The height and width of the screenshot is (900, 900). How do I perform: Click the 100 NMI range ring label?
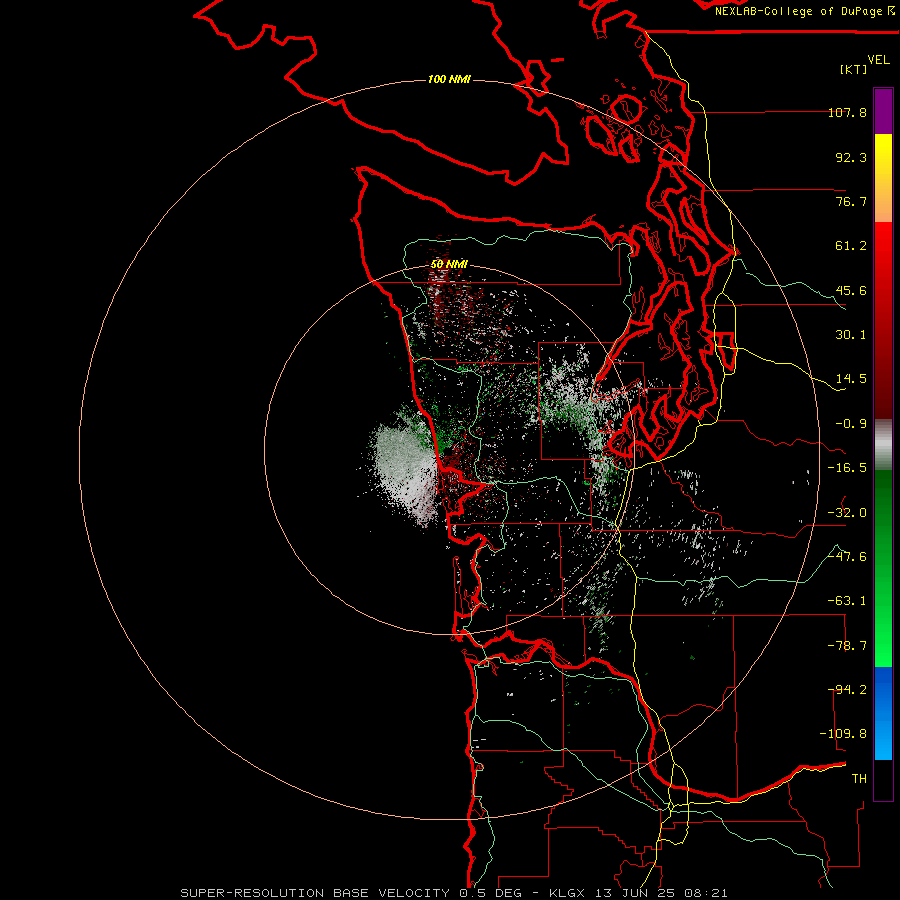(449, 79)
